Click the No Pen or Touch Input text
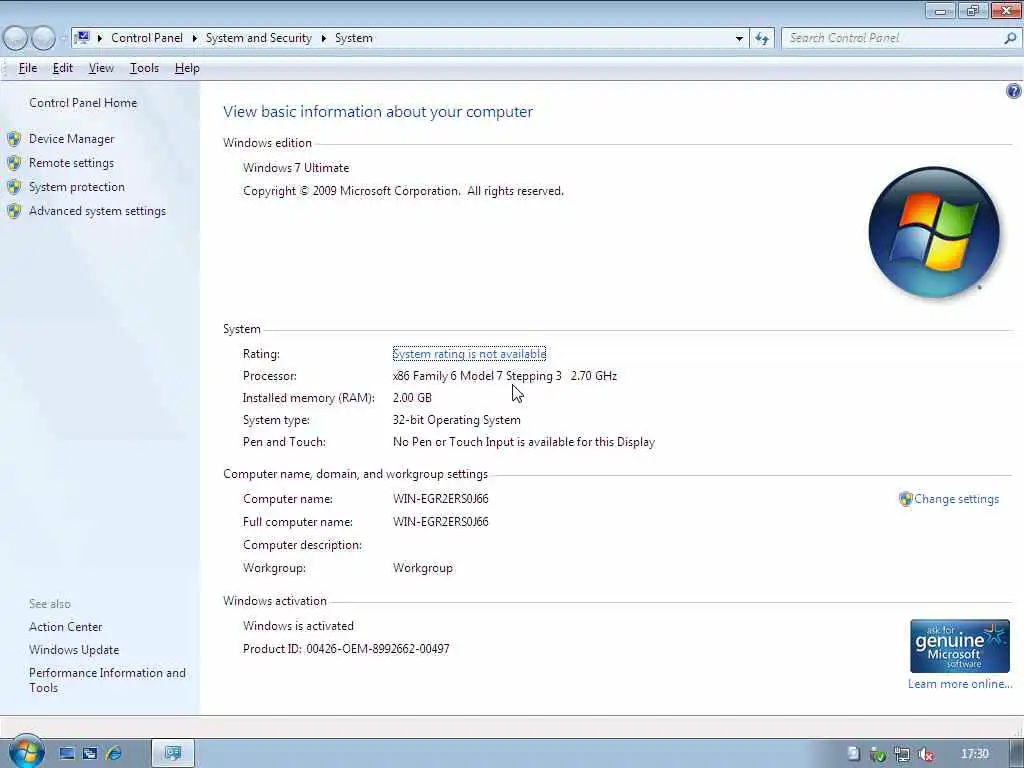The width and height of the screenshot is (1024, 768). click(x=524, y=442)
